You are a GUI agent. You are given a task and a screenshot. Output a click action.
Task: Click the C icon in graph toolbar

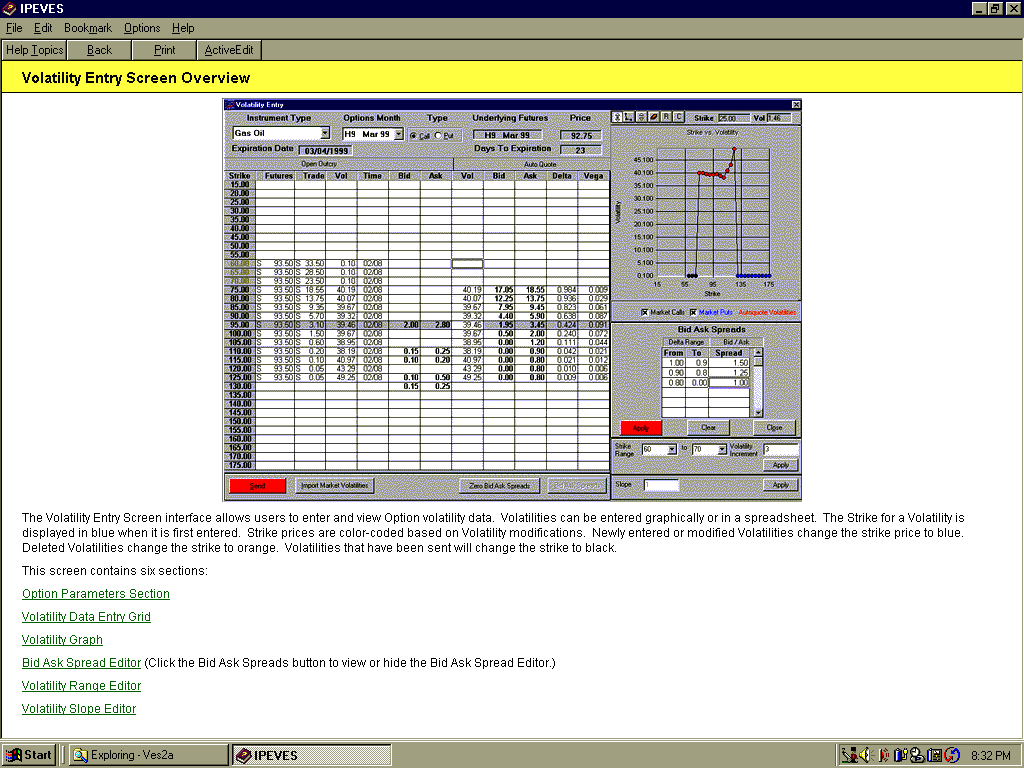tap(679, 118)
